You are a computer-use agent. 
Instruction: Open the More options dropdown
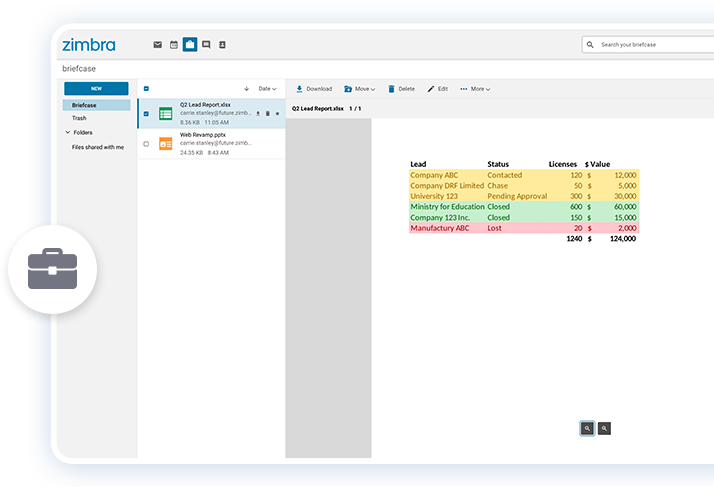coord(475,89)
